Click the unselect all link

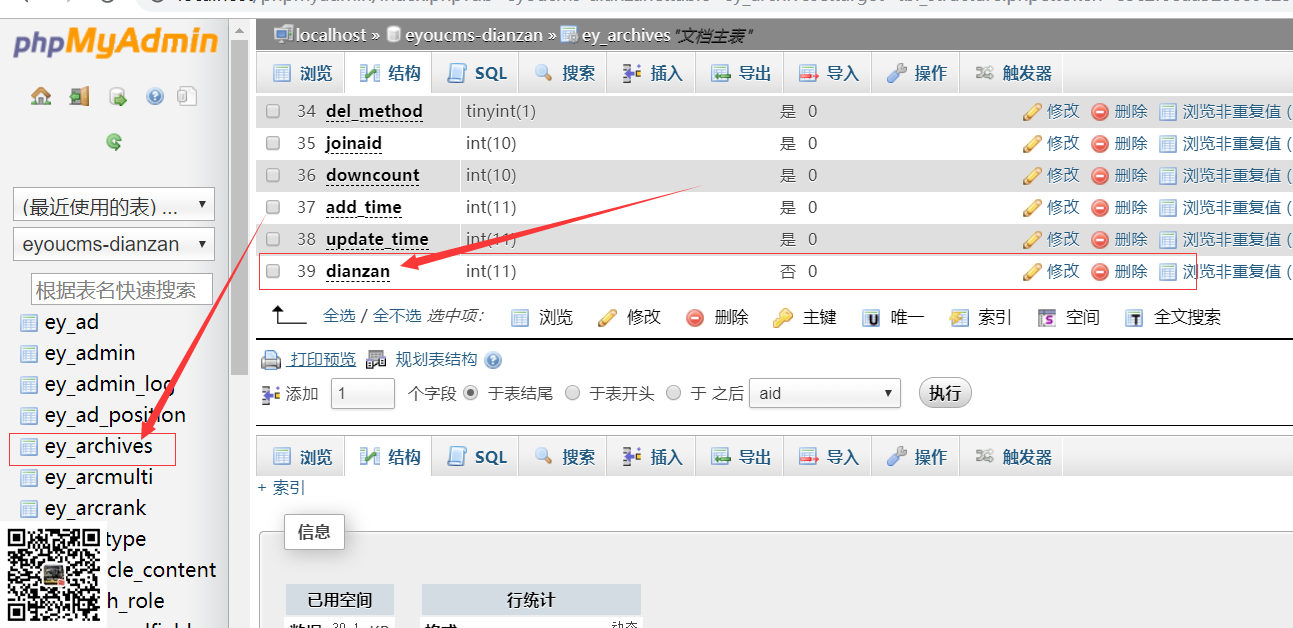(397, 316)
